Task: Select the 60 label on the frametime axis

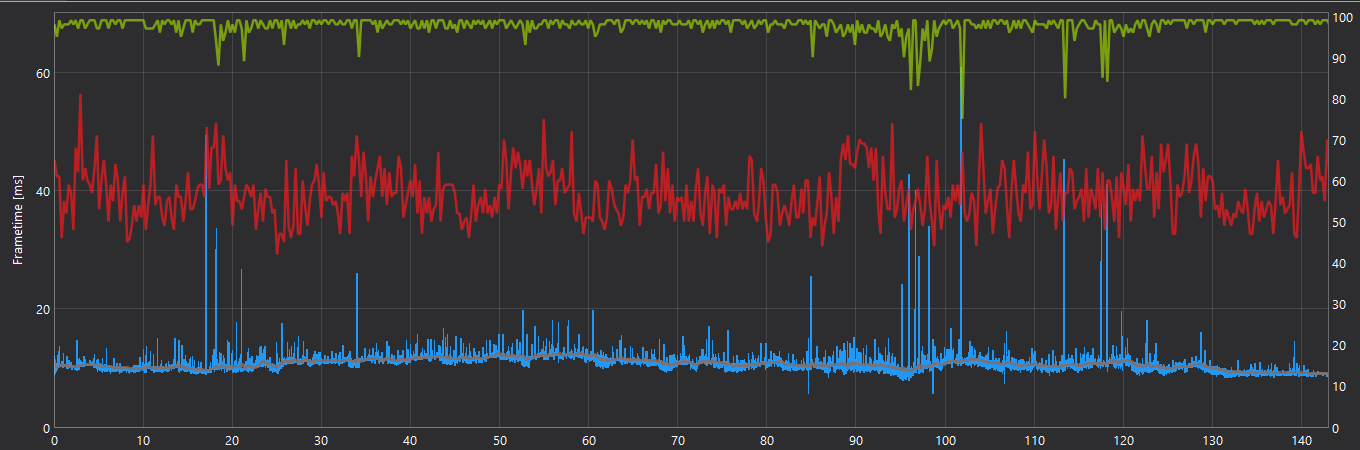Action: (x=44, y=73)
